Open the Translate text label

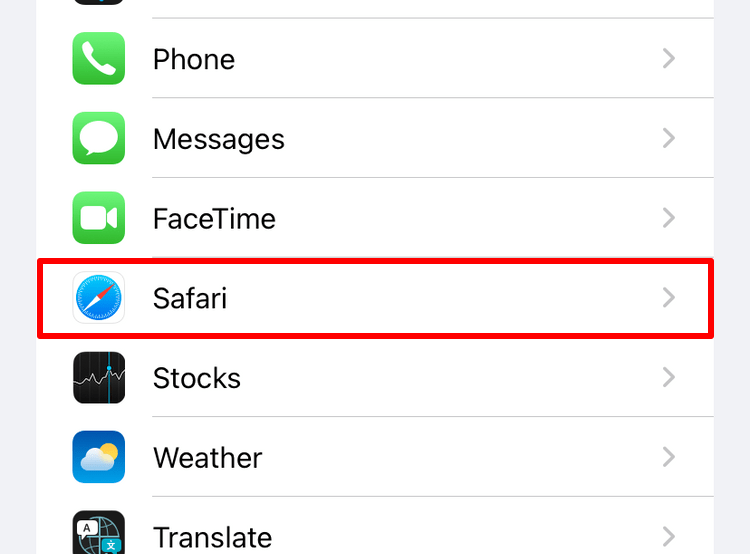(x=212, y=538)
